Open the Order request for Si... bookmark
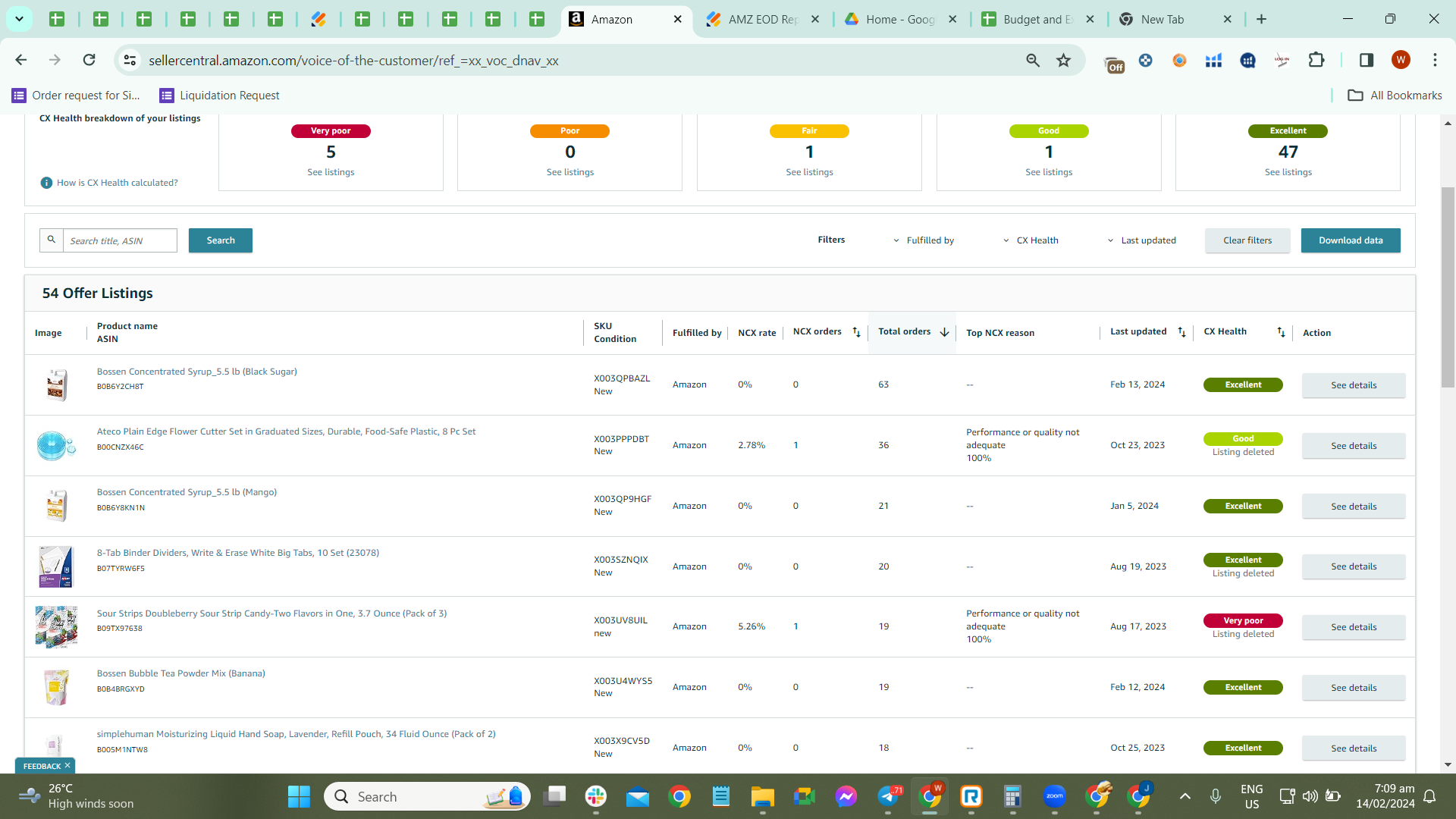 click(x=76, y=96)
